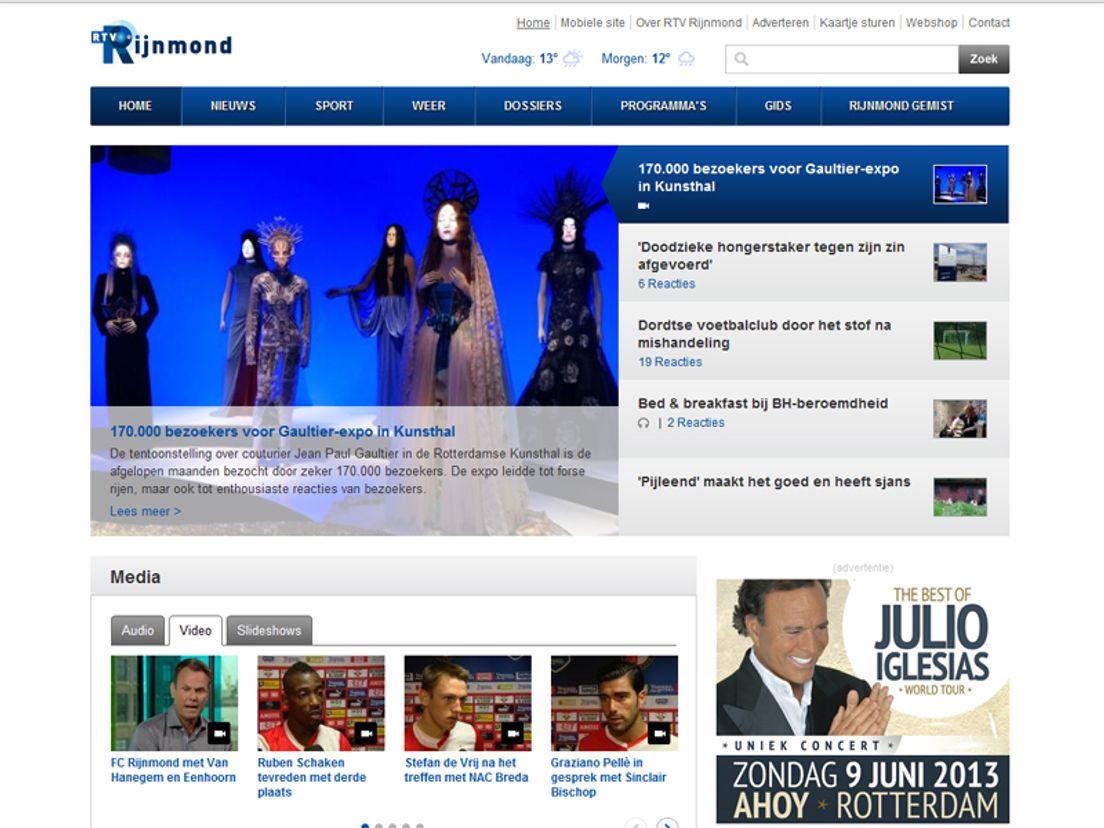Click Pijleend story thumbnail
The image size is (1104, 828).
(960, 497)
